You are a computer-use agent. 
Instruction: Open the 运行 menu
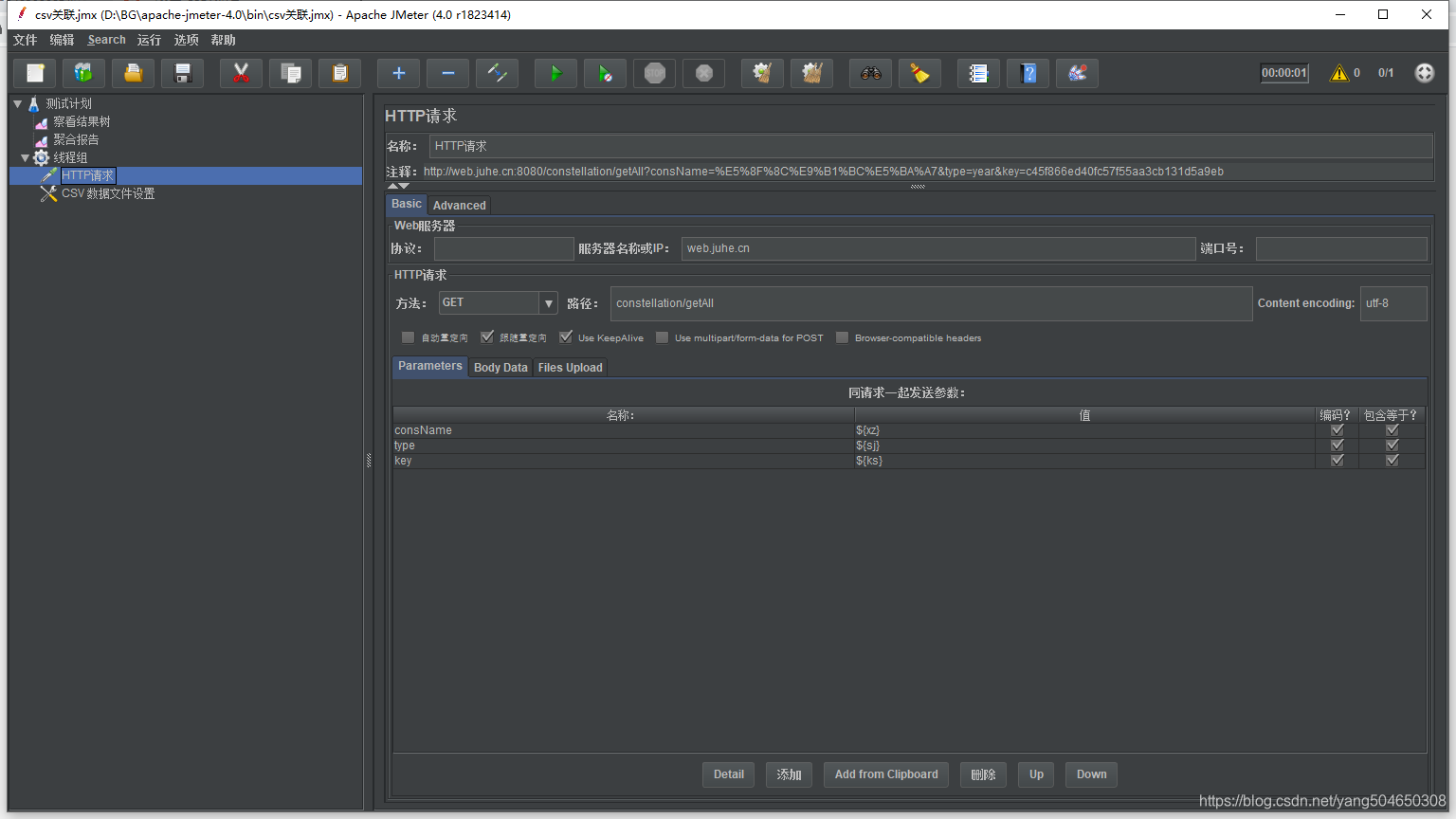tap(149, 40)
